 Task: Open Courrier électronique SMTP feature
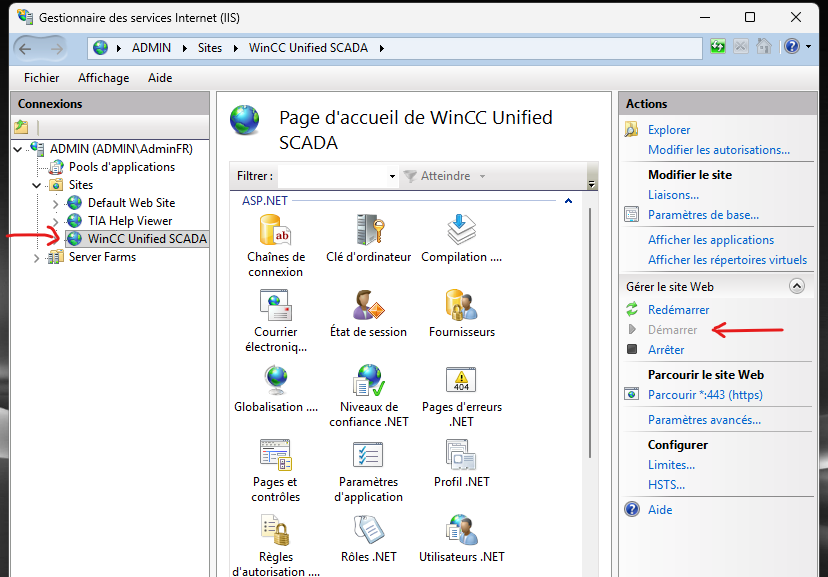tap(276, 321)
